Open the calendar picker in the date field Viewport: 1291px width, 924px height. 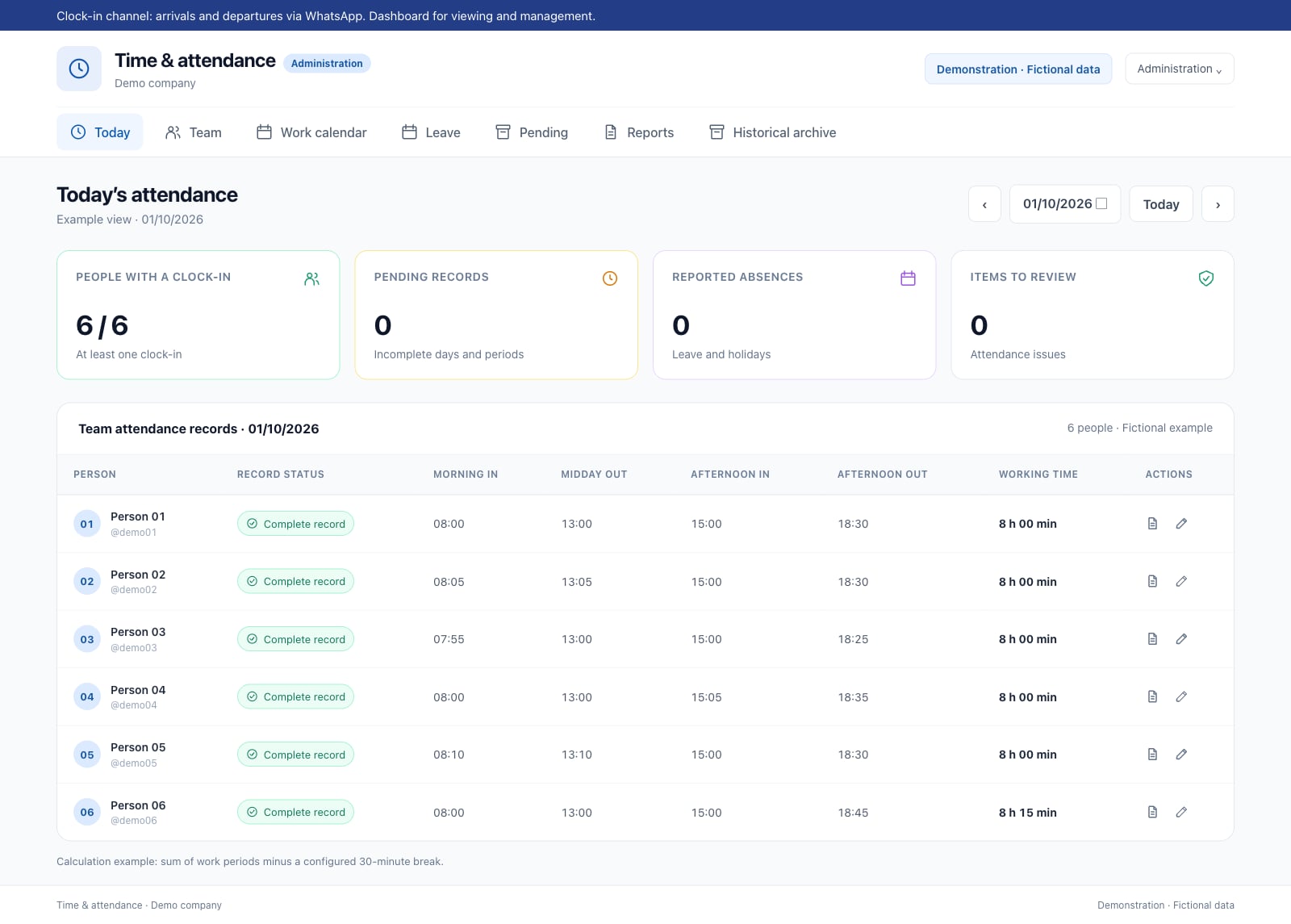pos(1101,204)
